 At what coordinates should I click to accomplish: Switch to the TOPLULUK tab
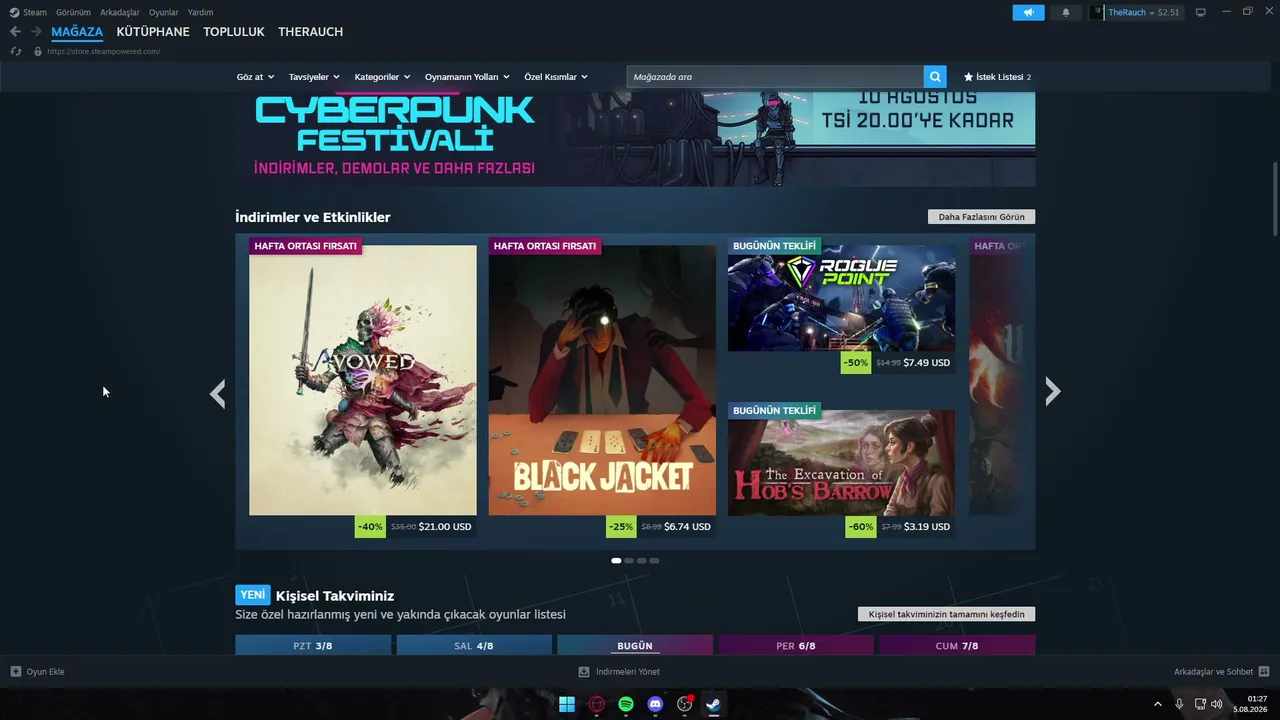[x=234, y=32]
